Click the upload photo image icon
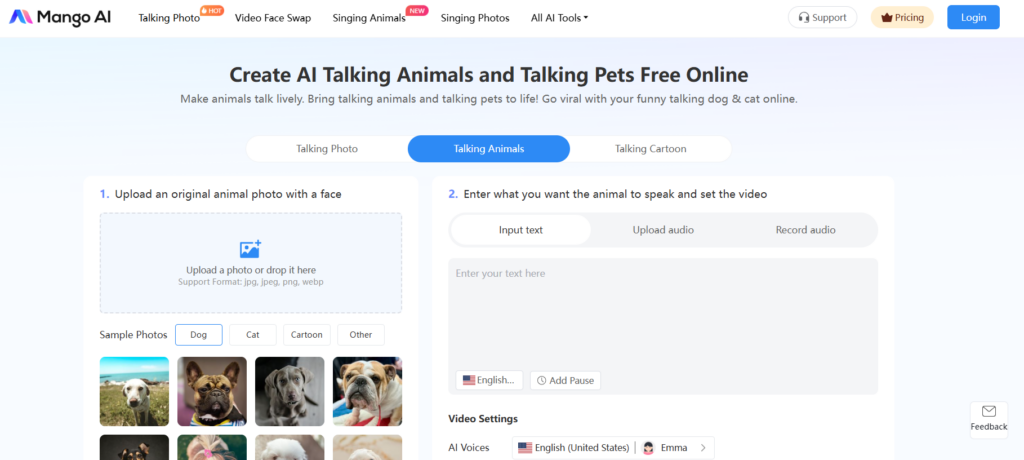This screenshot has width=1024, height=460. click(x=251, y=249)
